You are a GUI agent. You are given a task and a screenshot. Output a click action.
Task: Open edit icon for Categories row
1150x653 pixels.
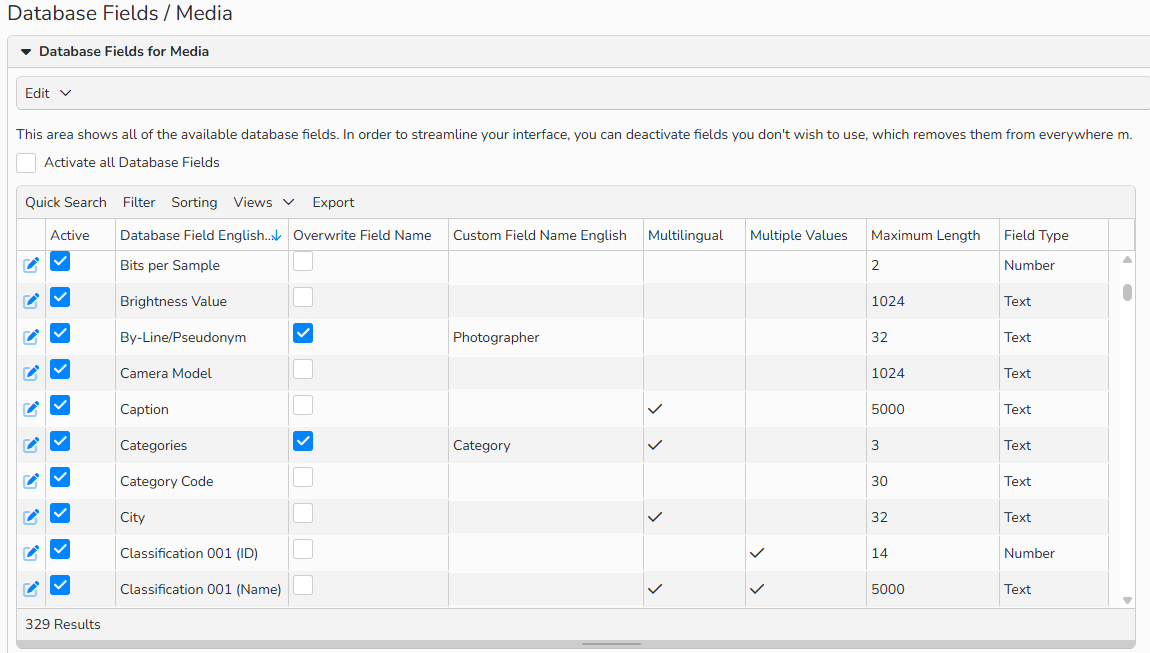31,445
